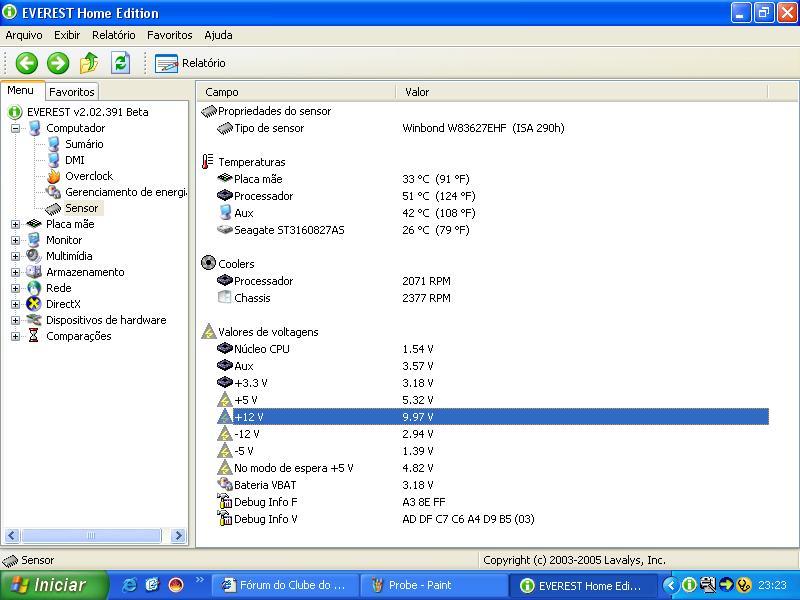Expand the Multimídia tree node
Viewport: 800px width, 600px height.
click(x=15, y=256)
